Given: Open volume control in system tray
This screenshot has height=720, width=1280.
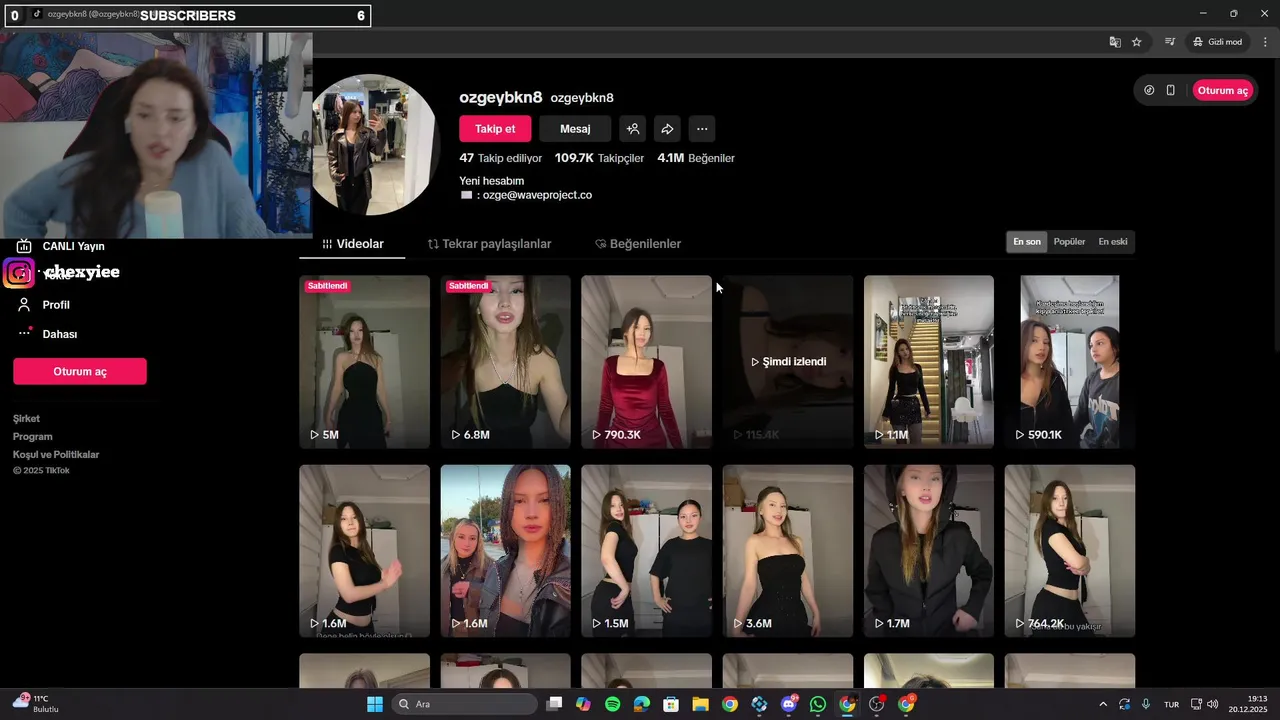Looking at the screenshot, I should pos(1212,704).
